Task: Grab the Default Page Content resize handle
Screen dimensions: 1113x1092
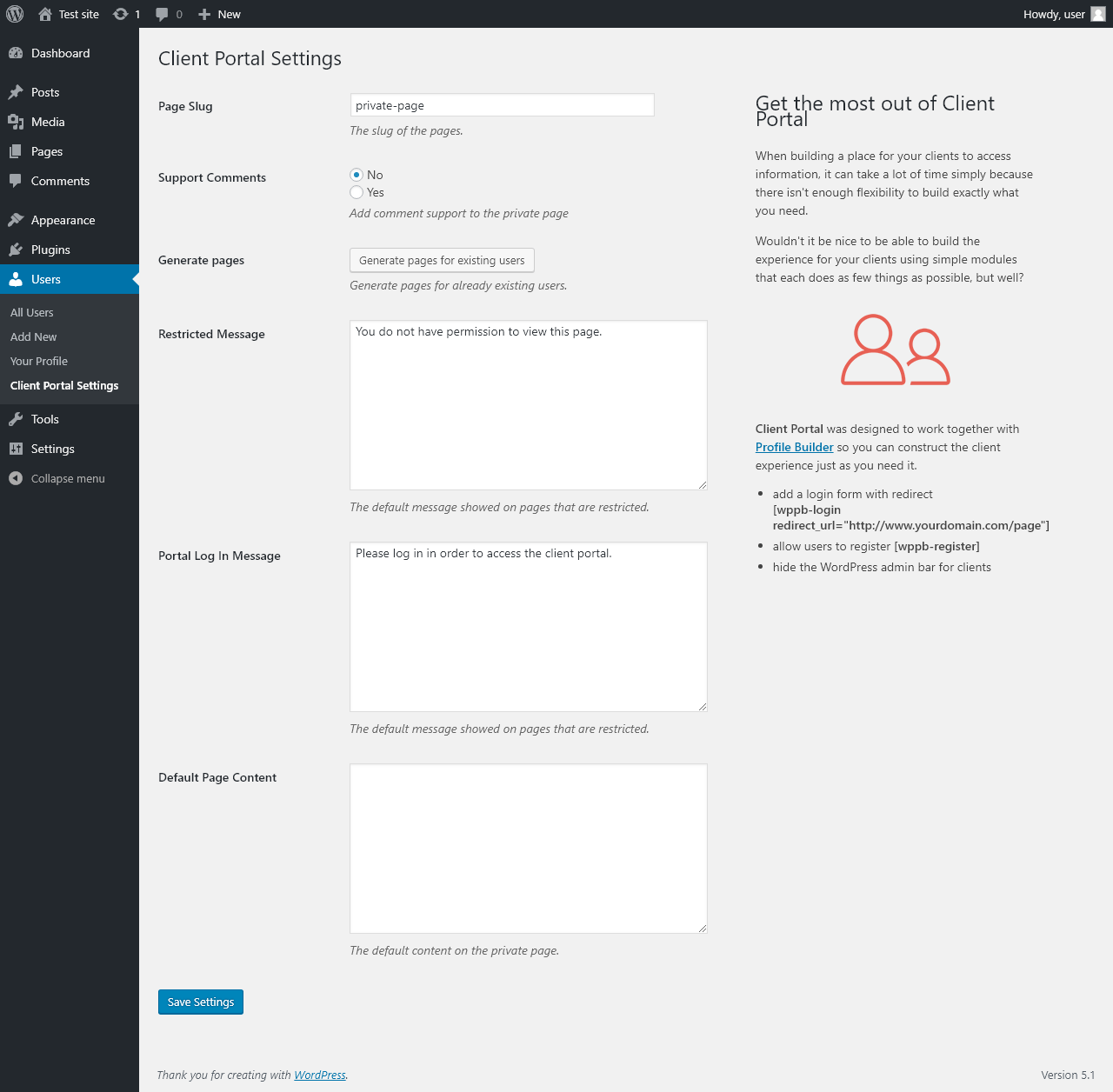Action: (702, 928)
